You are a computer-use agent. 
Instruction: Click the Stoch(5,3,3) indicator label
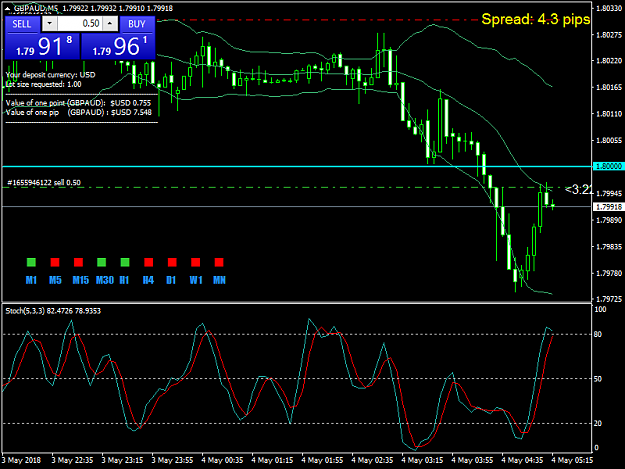click(x=53, y=311)
